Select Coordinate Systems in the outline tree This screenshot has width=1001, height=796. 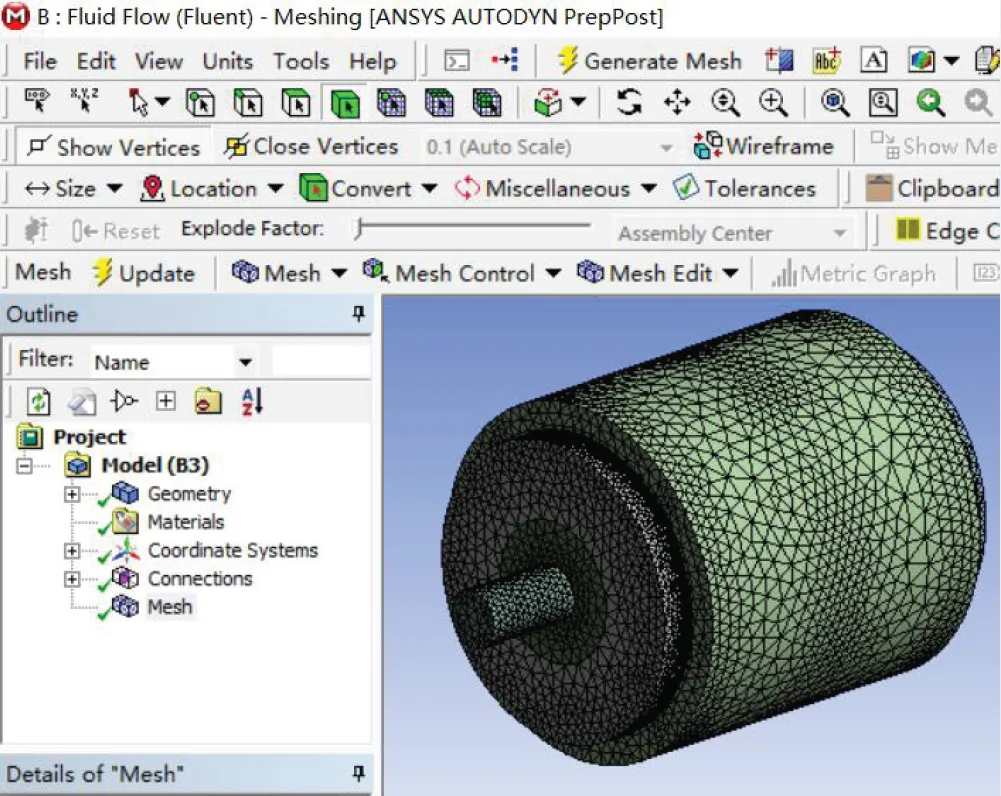click(x=232, y=550)
